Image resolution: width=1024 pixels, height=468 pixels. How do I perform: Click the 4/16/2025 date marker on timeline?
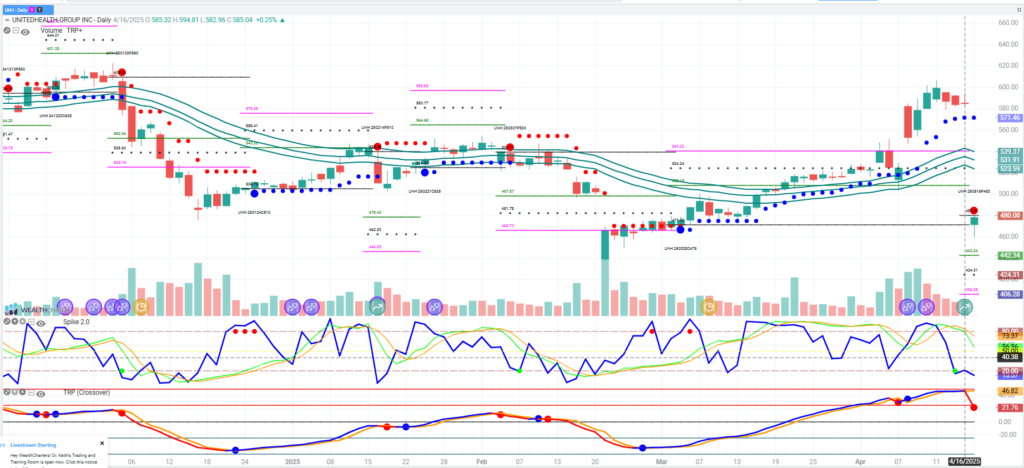964,462
